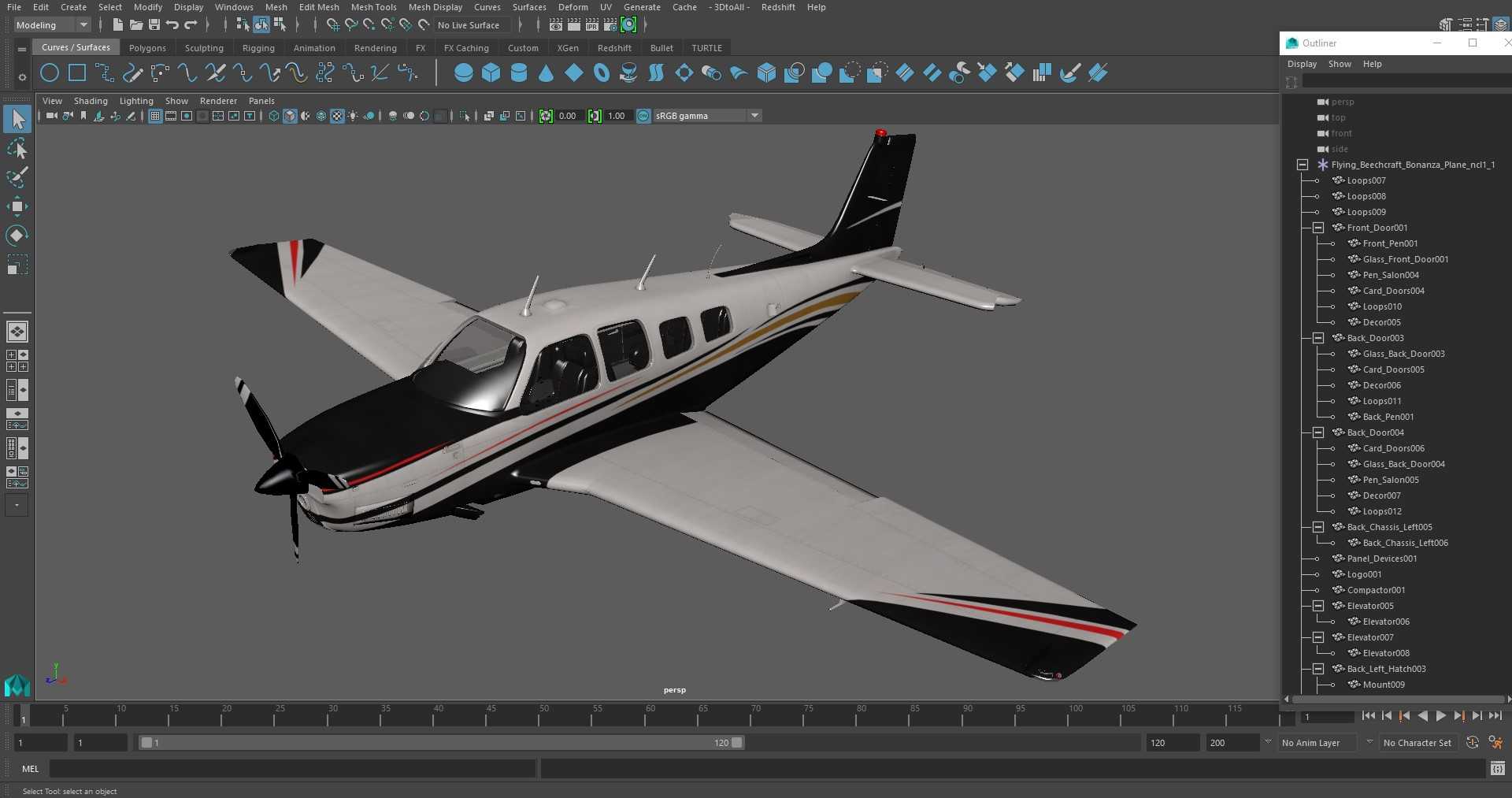Click the Outliner horizontal scrollbar
Image resolution: width=1512 pixels, height=798 pixels.
coord(1397,699)
